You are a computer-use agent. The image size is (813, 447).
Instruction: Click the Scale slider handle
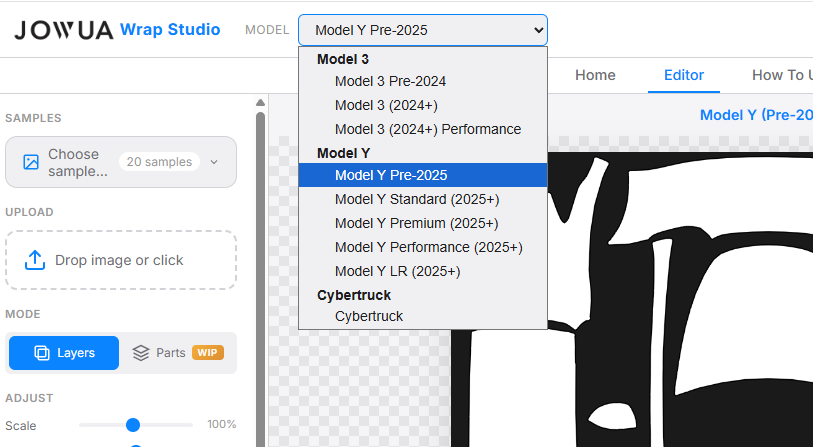(x=133, y=425)
